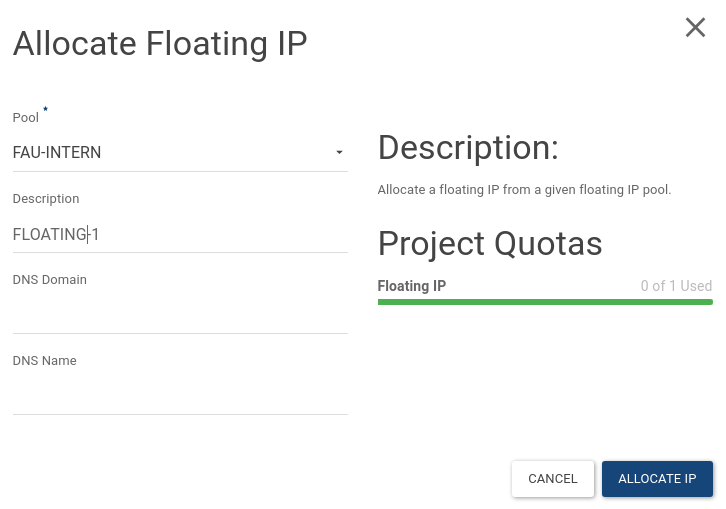Close the Allocate Floating IP dialog
Viewport: 726px width, 509px height.
[695, 28]
